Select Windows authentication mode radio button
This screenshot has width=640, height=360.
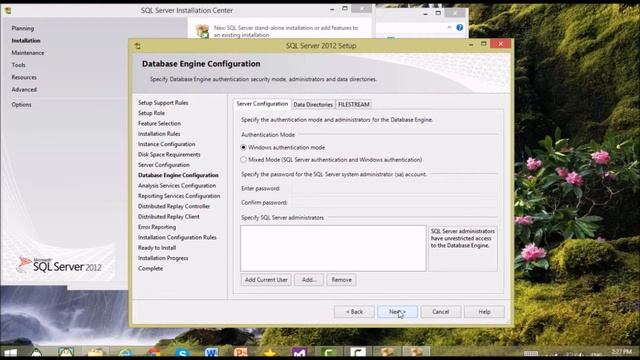[244, 147]
